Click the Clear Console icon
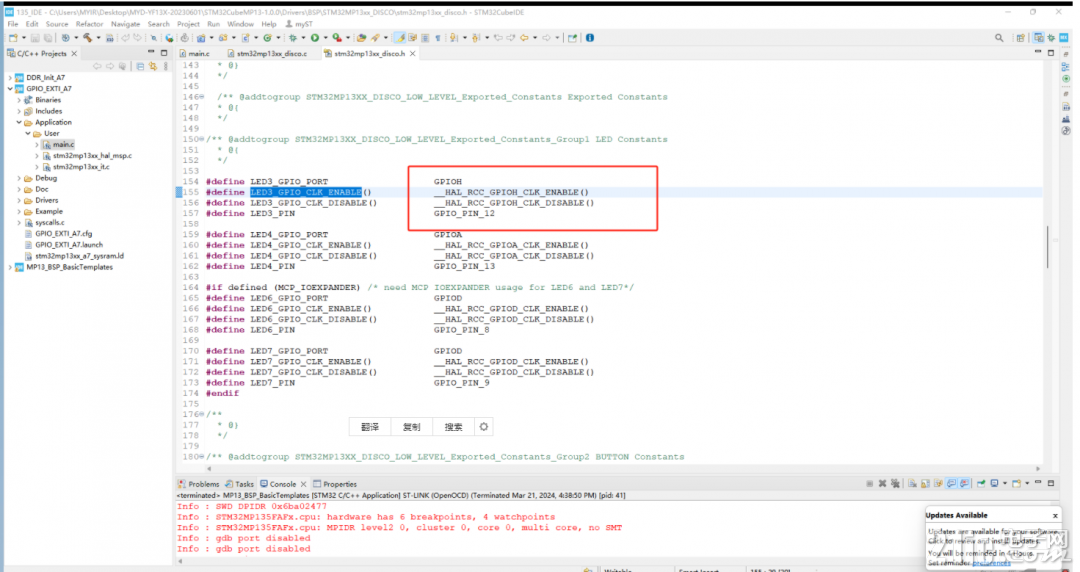 pos(912,484)
